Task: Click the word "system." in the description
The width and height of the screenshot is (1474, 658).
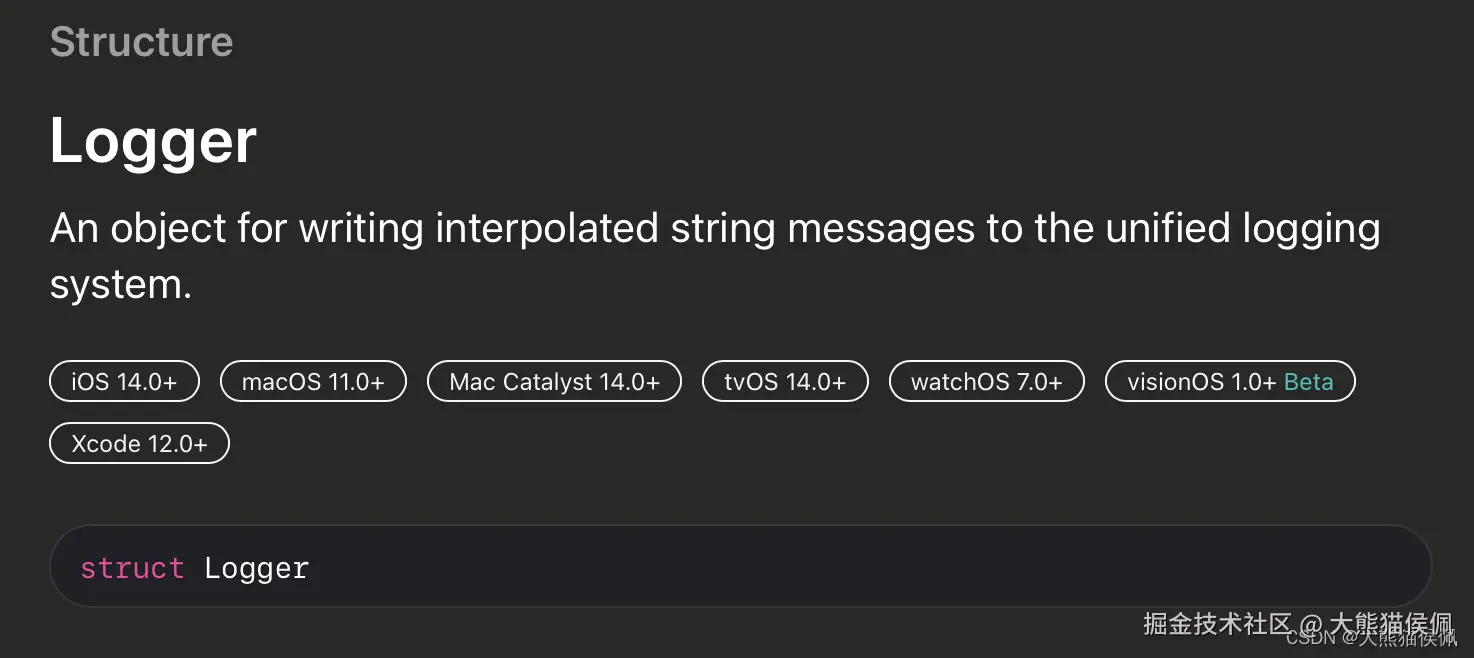Action: click(120, 286)
